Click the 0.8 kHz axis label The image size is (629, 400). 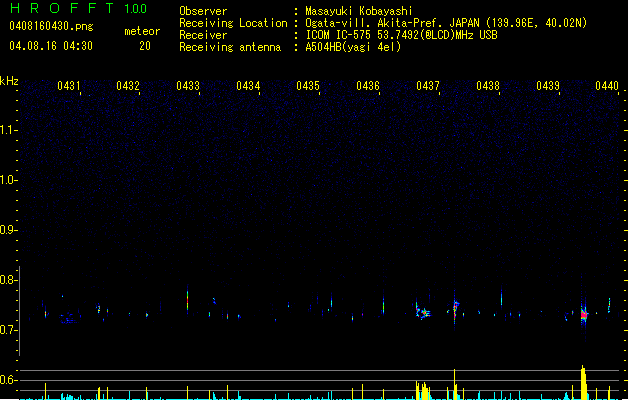8,280
